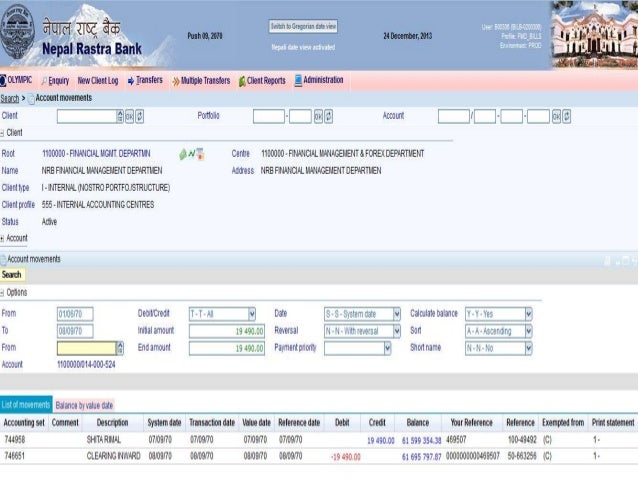
Task: Open the Short name dropdown
Action: pyautogui.click(x=529, y=348)
